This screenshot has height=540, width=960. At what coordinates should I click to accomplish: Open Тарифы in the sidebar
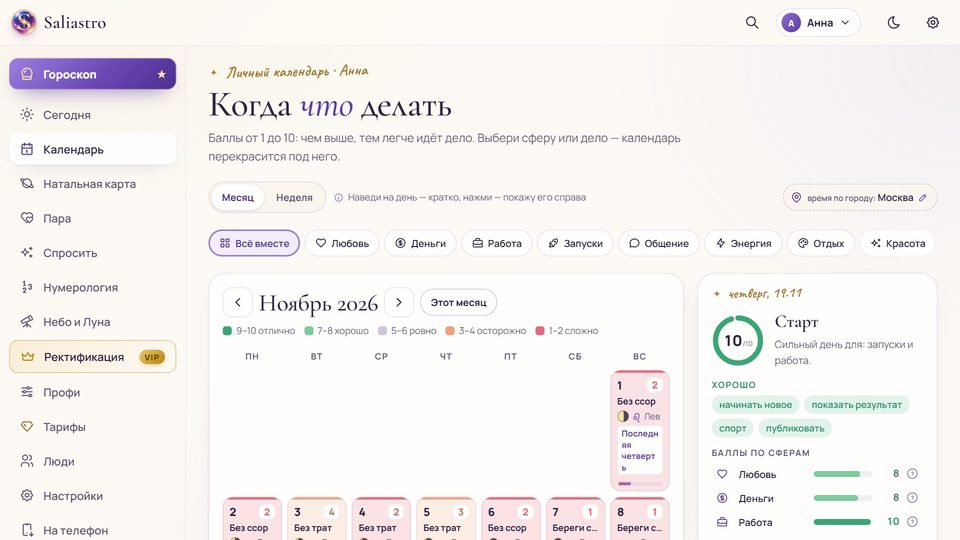point(92,426)
